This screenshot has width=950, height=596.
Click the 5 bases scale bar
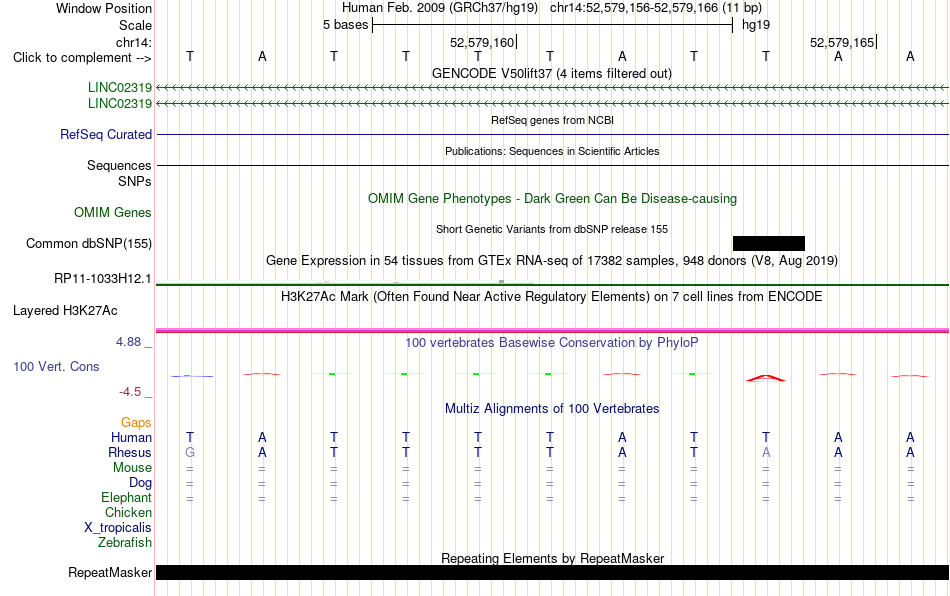coord(553,25)
